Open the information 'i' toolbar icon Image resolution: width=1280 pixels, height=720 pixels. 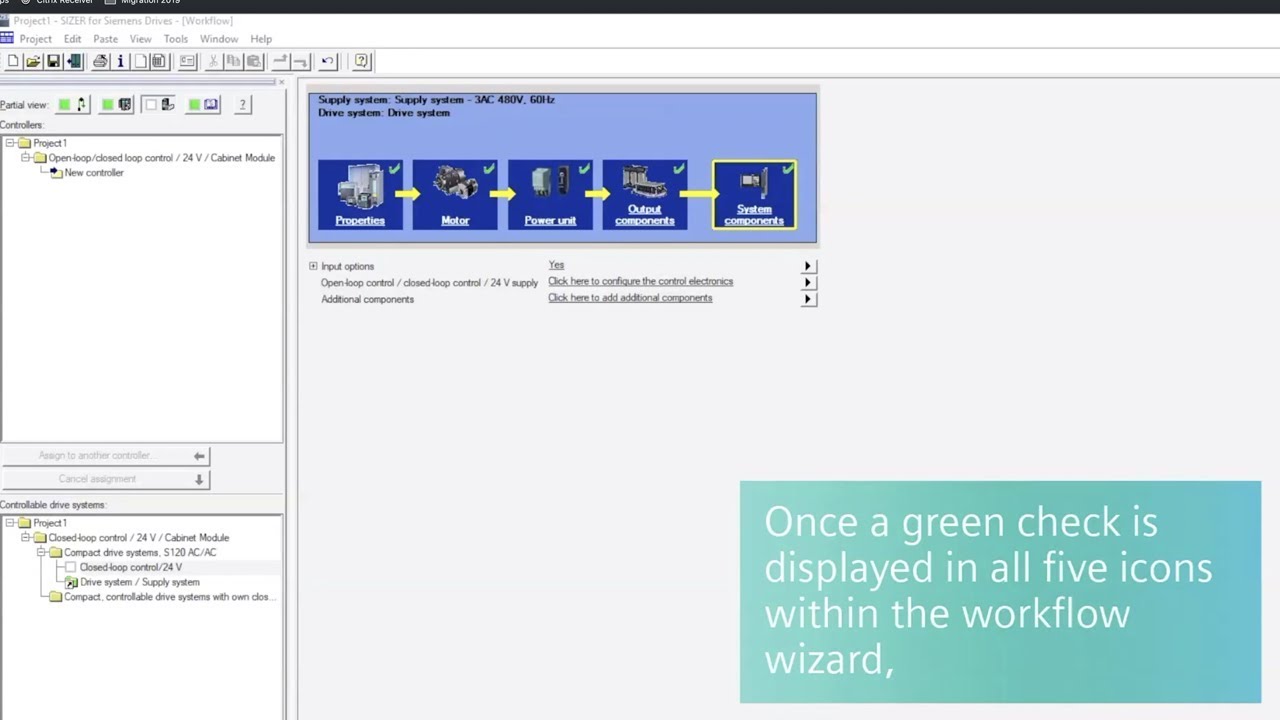point(120,61)
